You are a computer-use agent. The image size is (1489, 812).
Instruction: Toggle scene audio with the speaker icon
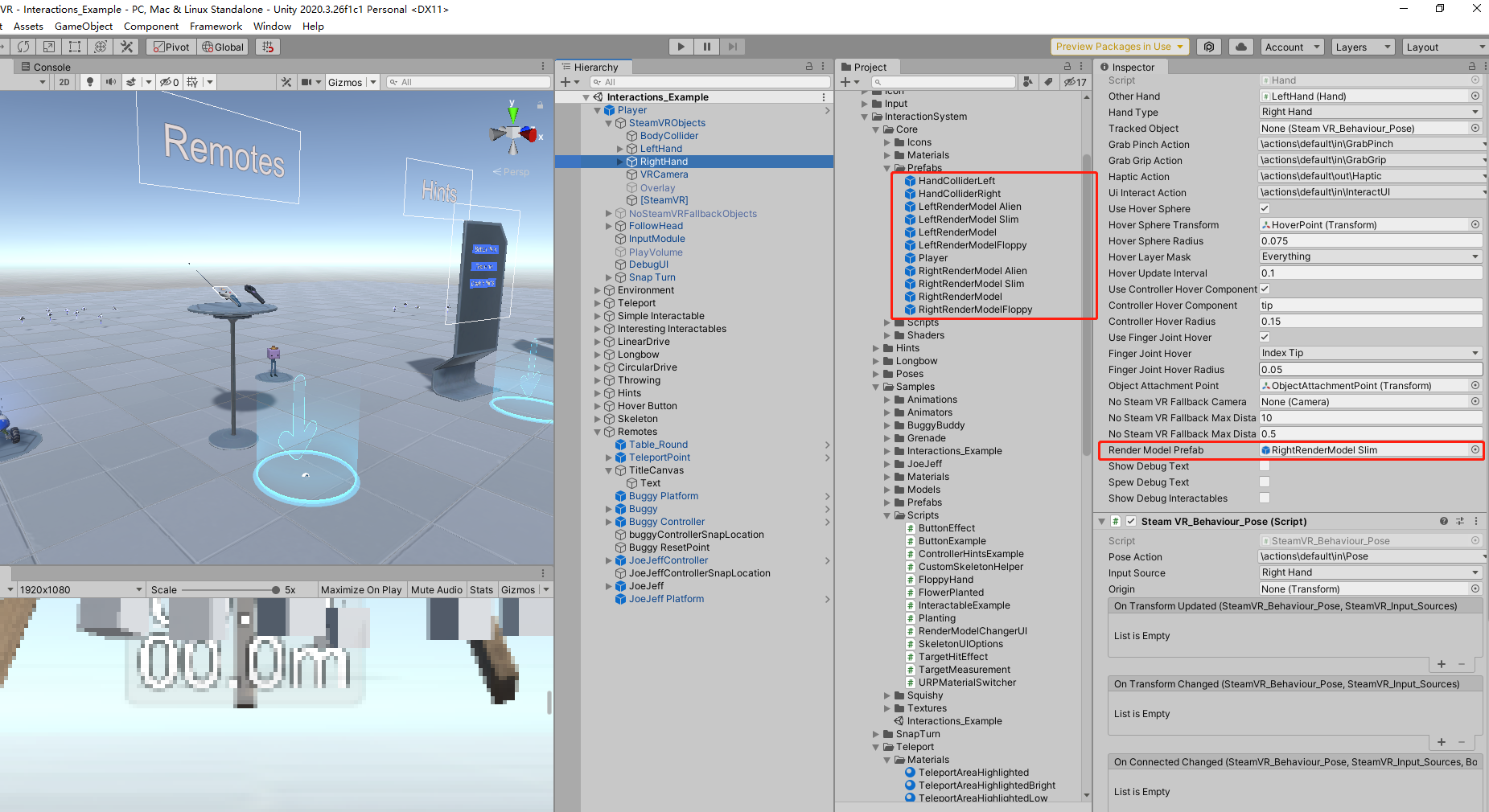tap(109, 81)
